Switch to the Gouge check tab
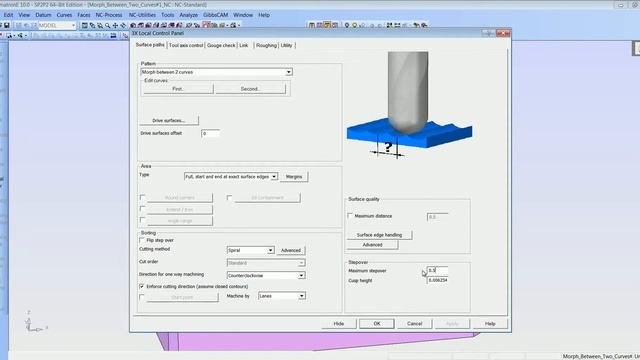Image resolution: width=640 pixels, height=360 pixels. 221,45
